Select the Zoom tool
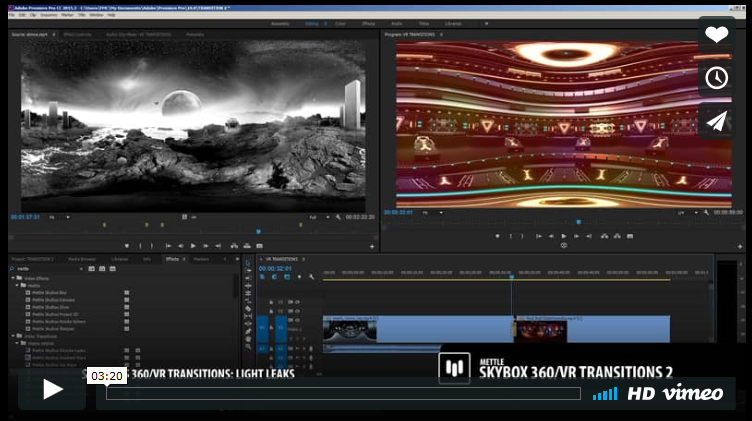The height and width of the screenshot is (421, 752). (x=248, y=347)
